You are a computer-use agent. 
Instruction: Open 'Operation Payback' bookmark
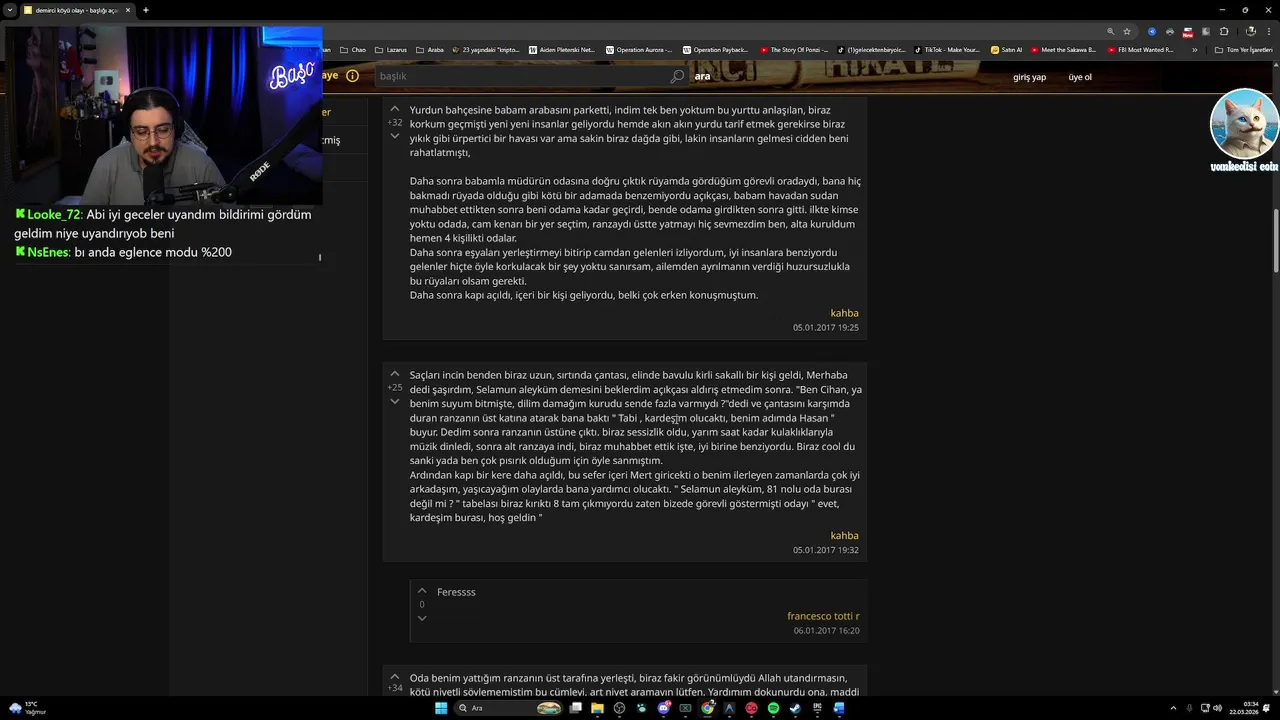[x=715, y=49]
